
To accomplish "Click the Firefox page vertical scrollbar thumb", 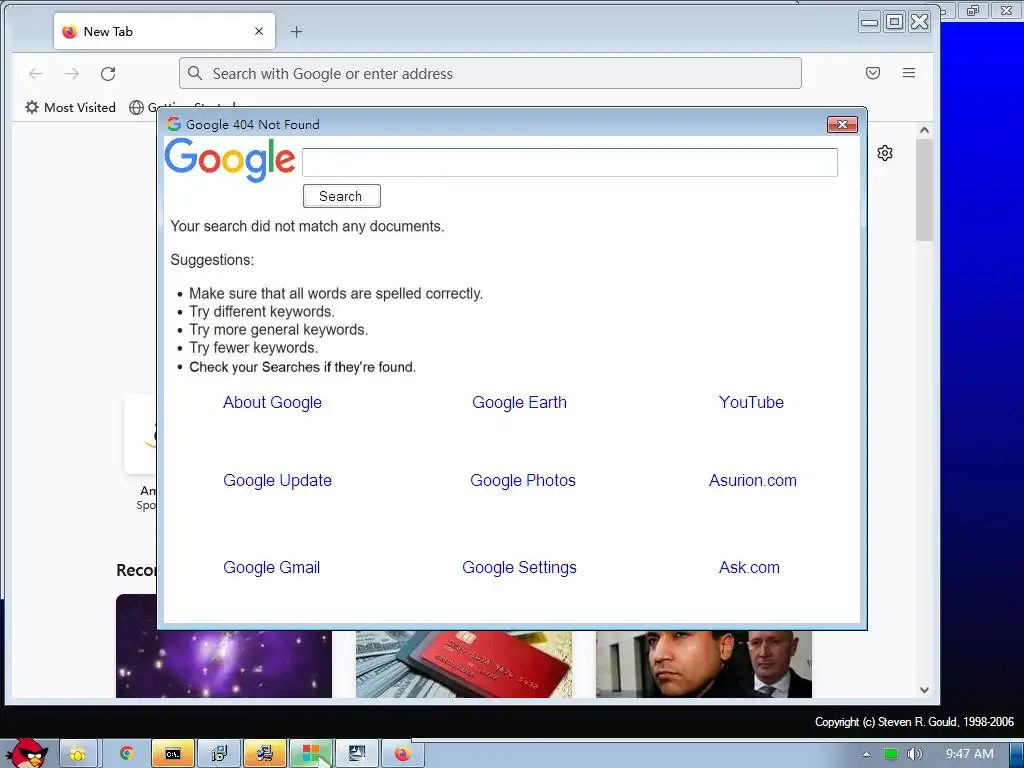I will pyautogui.click(x=924, y=190).
